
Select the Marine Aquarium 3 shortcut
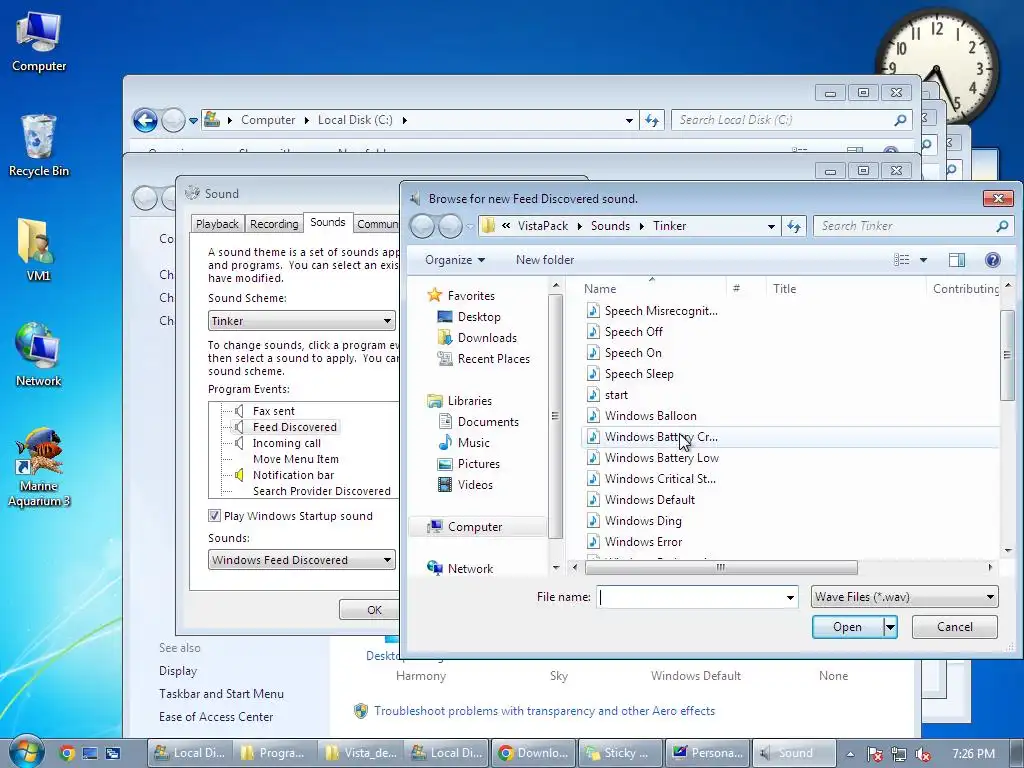click(x=39, y=468)
